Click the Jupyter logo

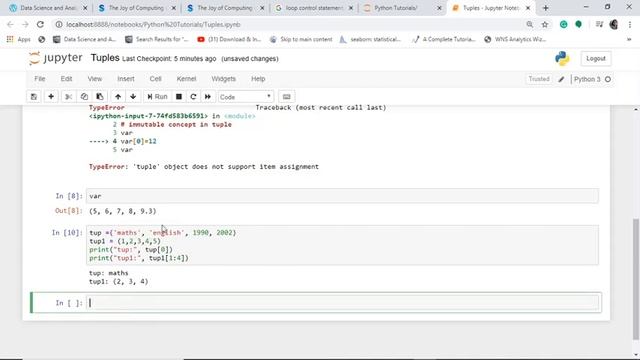click(x=56, y=58)
